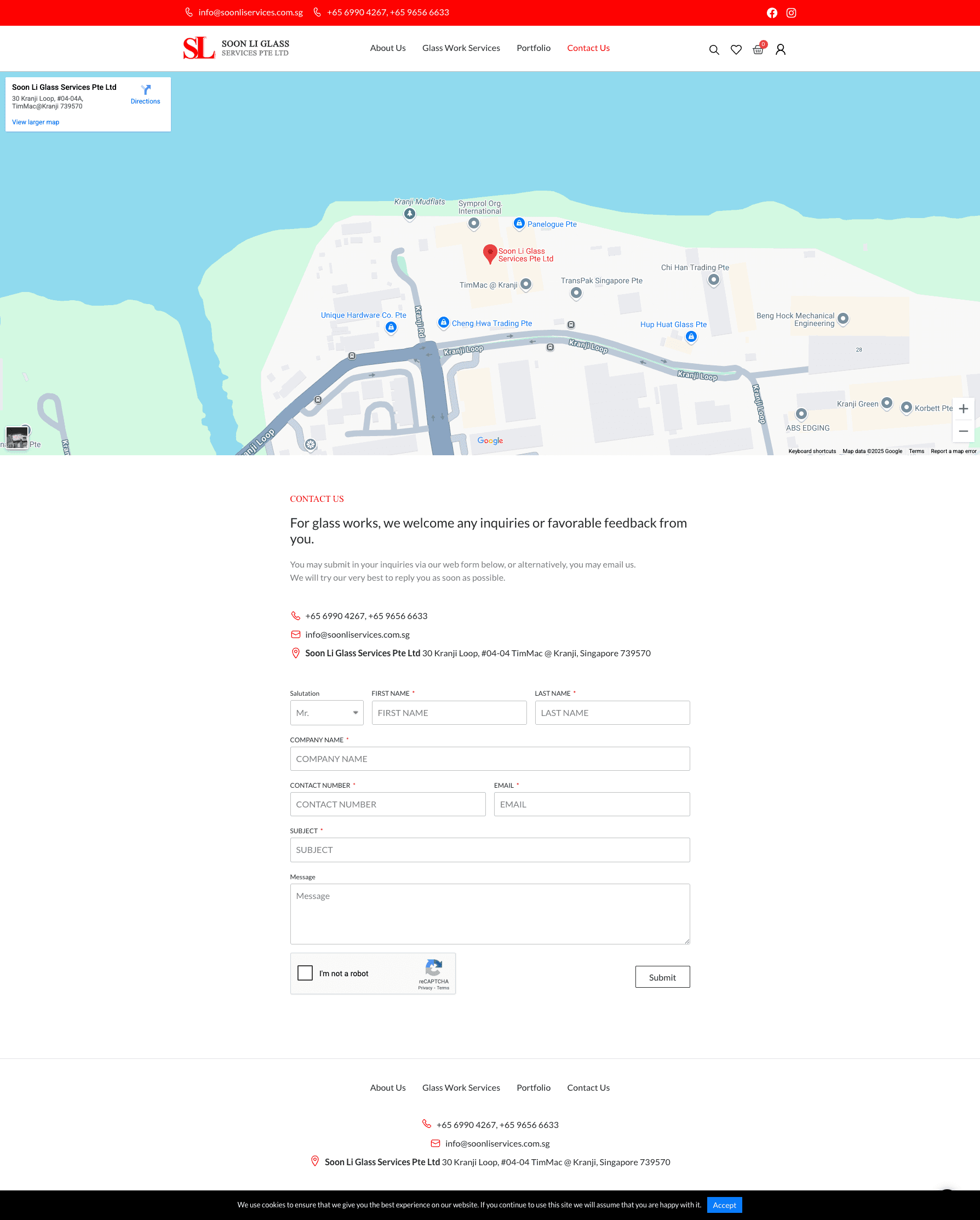
Task: Open map Keyboard shortcuts
Action: point(812,451)
